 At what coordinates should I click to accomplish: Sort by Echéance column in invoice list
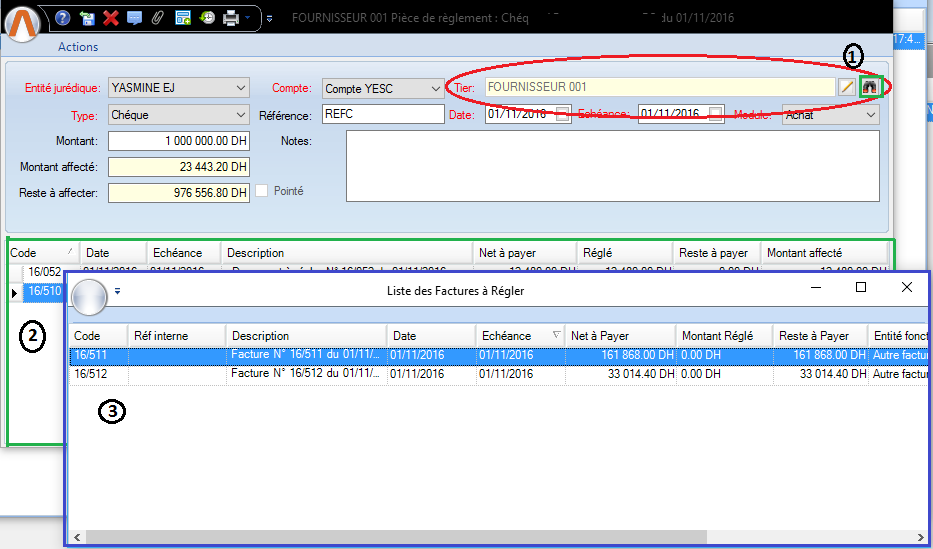[518, 336]
